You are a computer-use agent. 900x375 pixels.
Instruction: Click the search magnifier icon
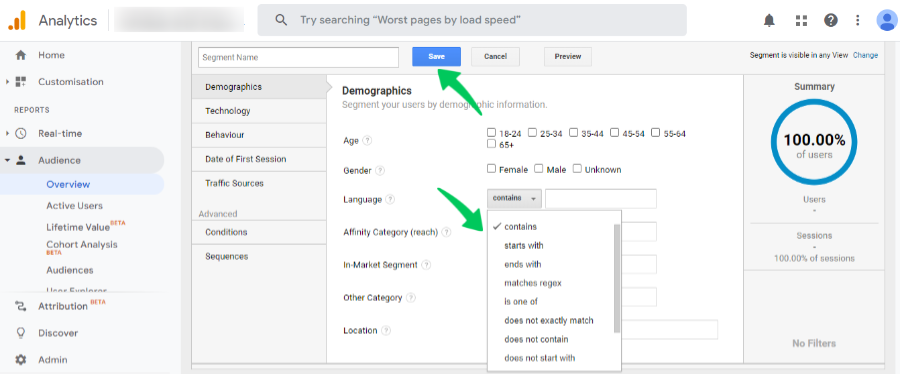[x=281, y=20]
